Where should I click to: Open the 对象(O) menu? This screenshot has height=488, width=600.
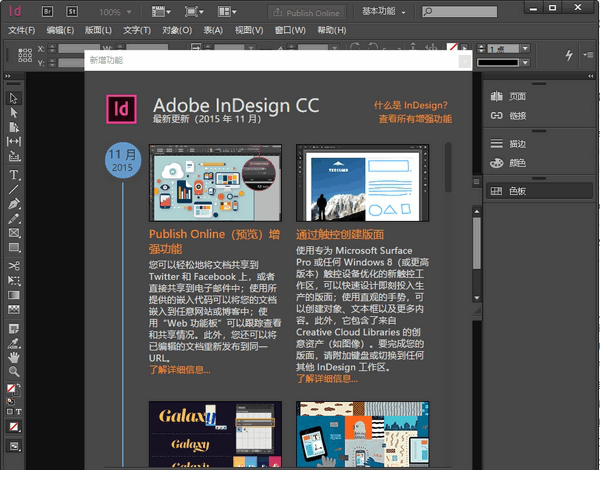tap(177, 30)
